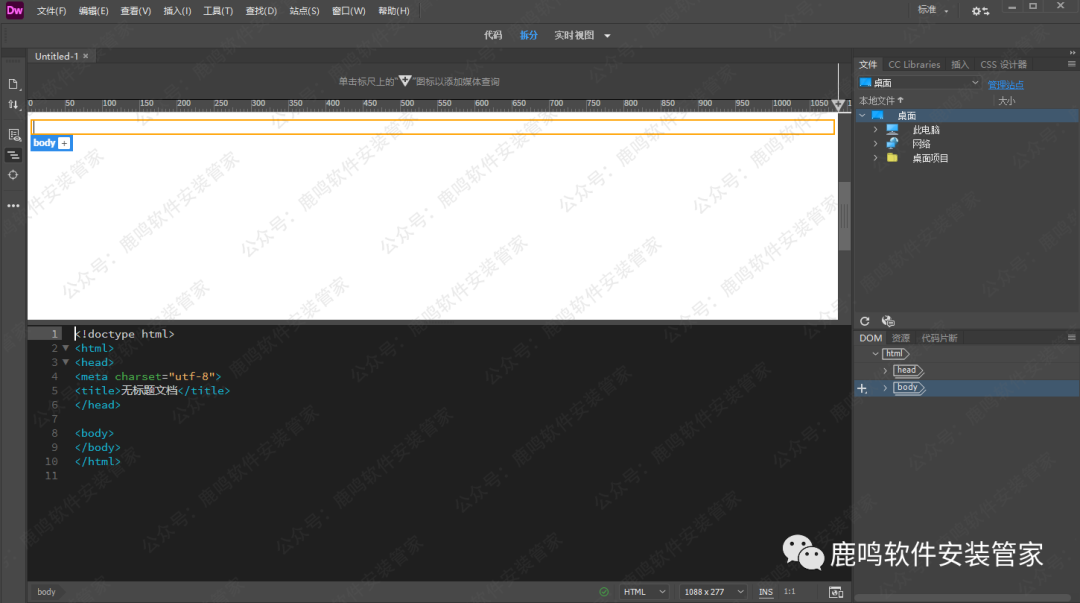Click the Open Documents icon in left toolbar
The width and height of the screenshot is (1080, 603).
13,85
